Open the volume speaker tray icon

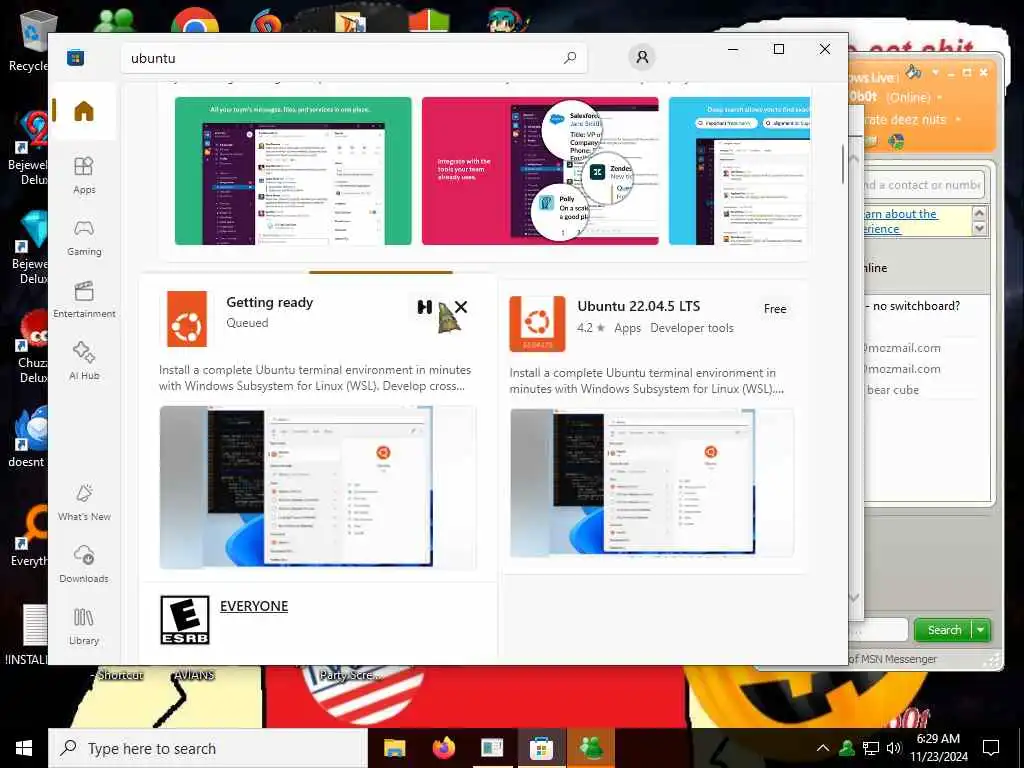point(894,748)
